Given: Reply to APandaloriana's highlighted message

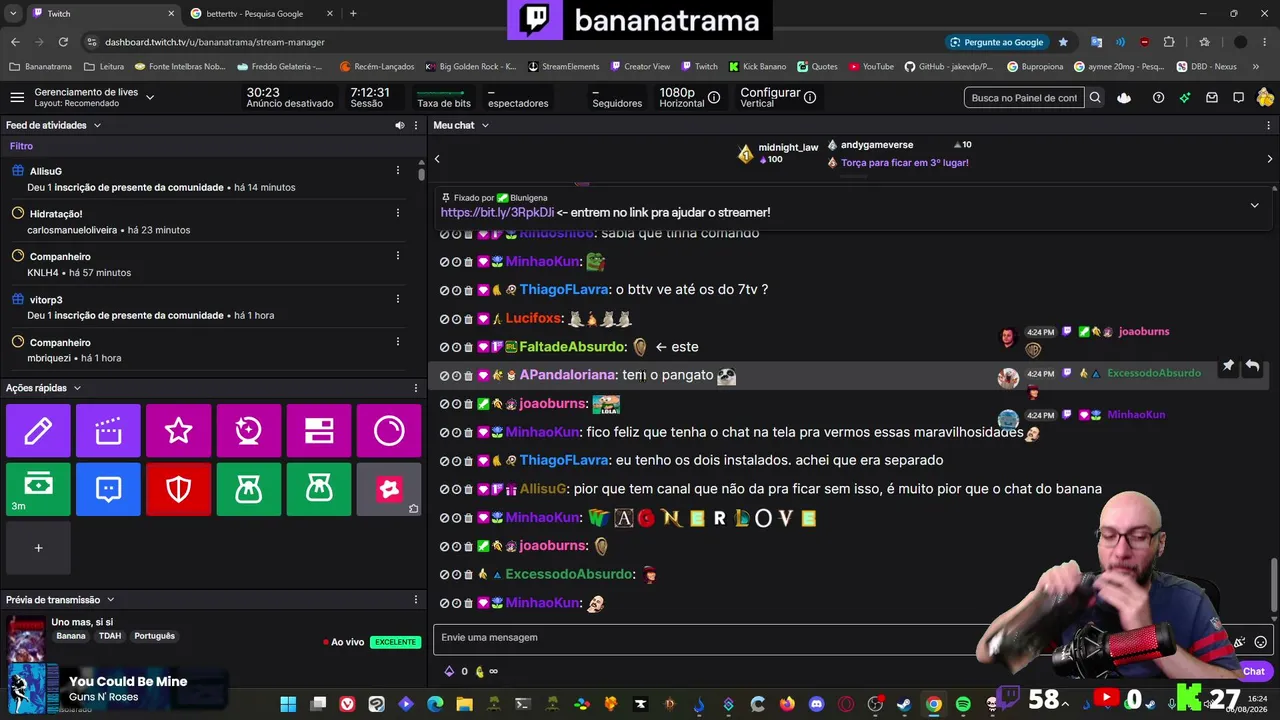Looking at the screenshot, I should pyautogui.click(x=1252, y=366).
